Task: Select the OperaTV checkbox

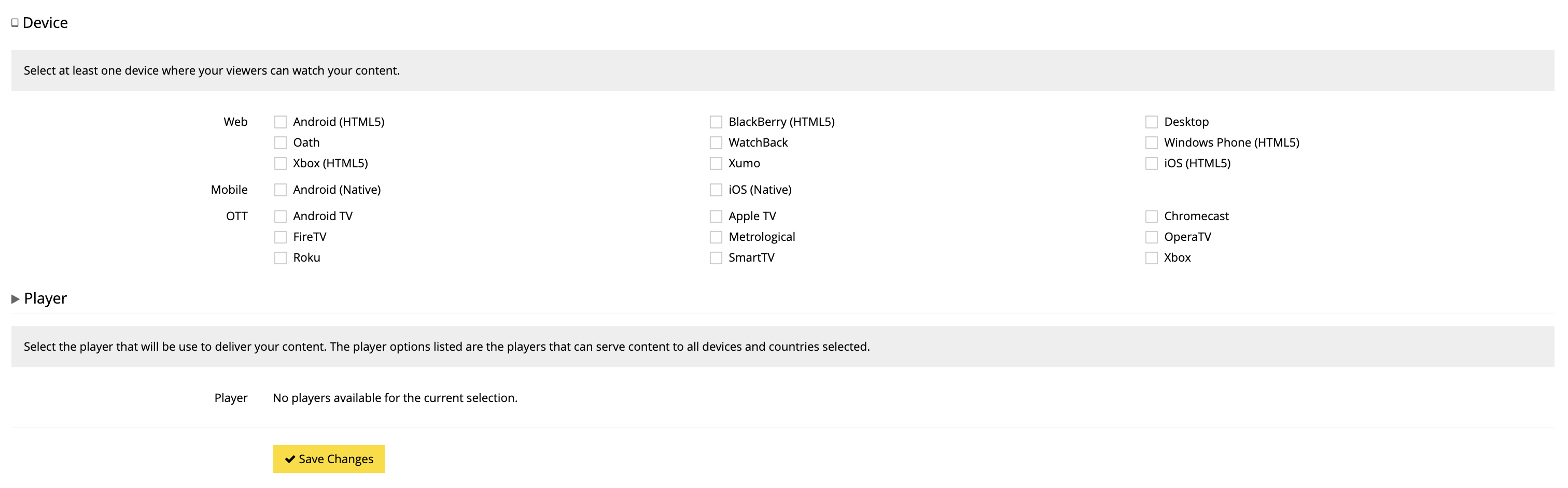Action: click(x=1151, y=237)
